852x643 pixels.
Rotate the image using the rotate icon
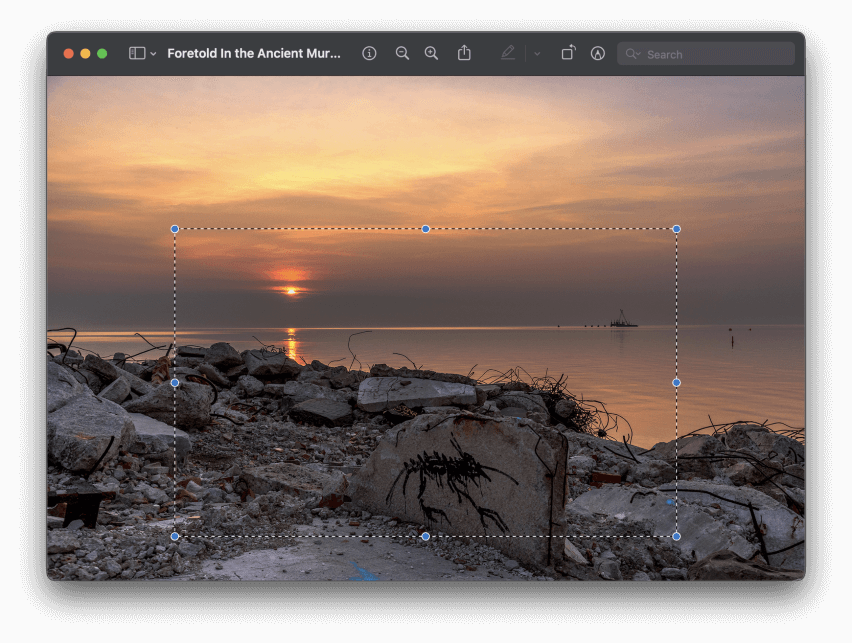(x=567, y=53)
